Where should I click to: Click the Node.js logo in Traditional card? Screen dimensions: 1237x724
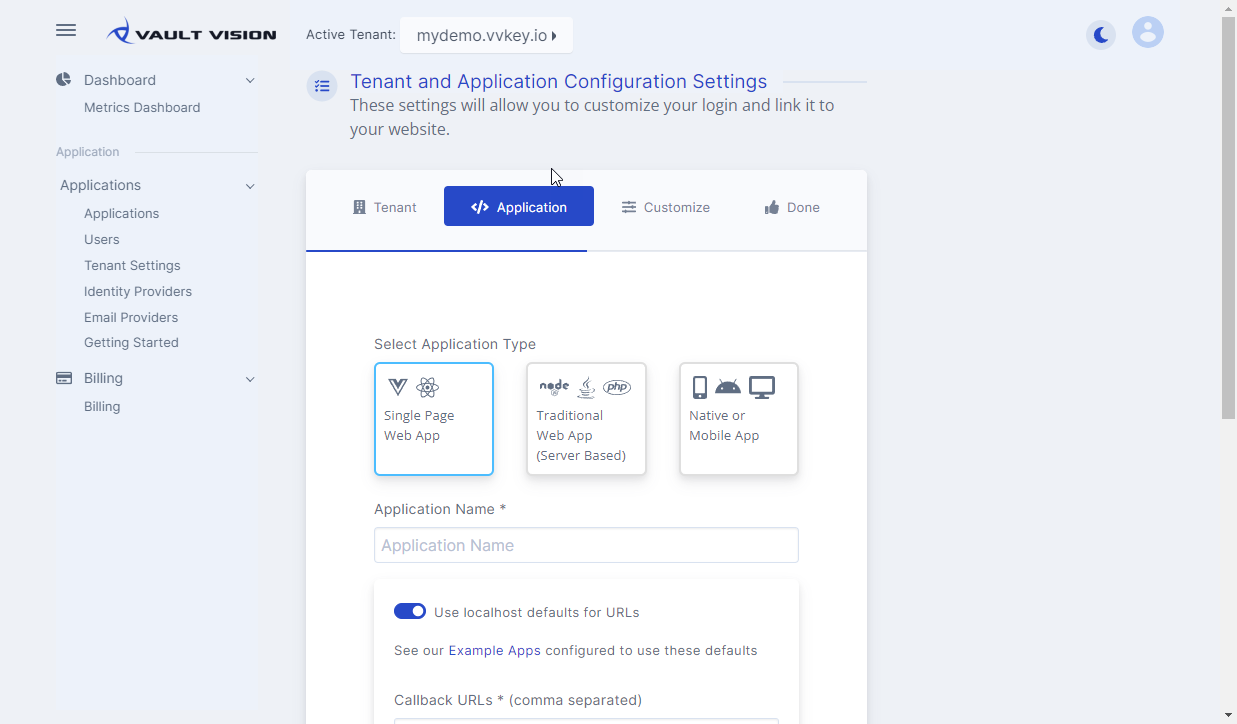coord(554,387)
